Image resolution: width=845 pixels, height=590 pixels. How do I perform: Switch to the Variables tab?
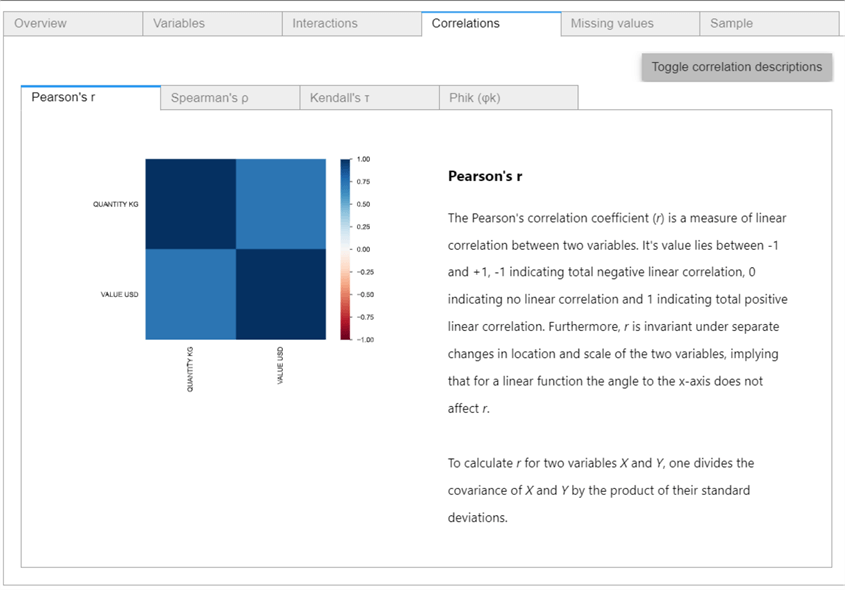(x=179, y=23)
